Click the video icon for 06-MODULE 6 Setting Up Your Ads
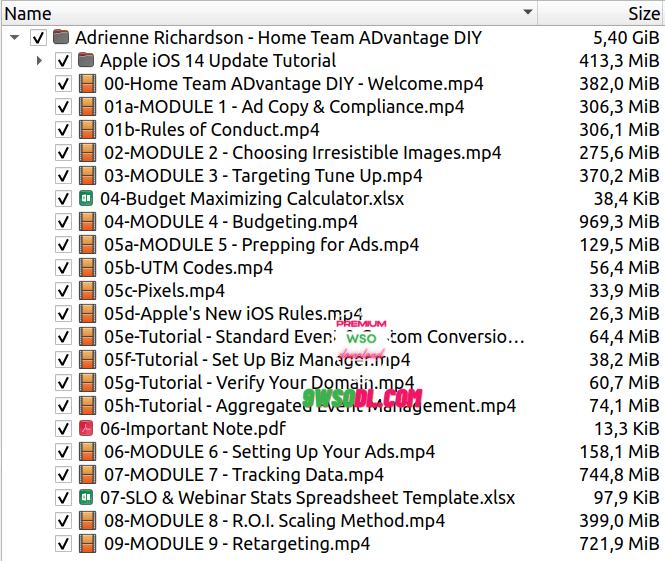Viewport: 665px width, 561px height. (87, 452)
